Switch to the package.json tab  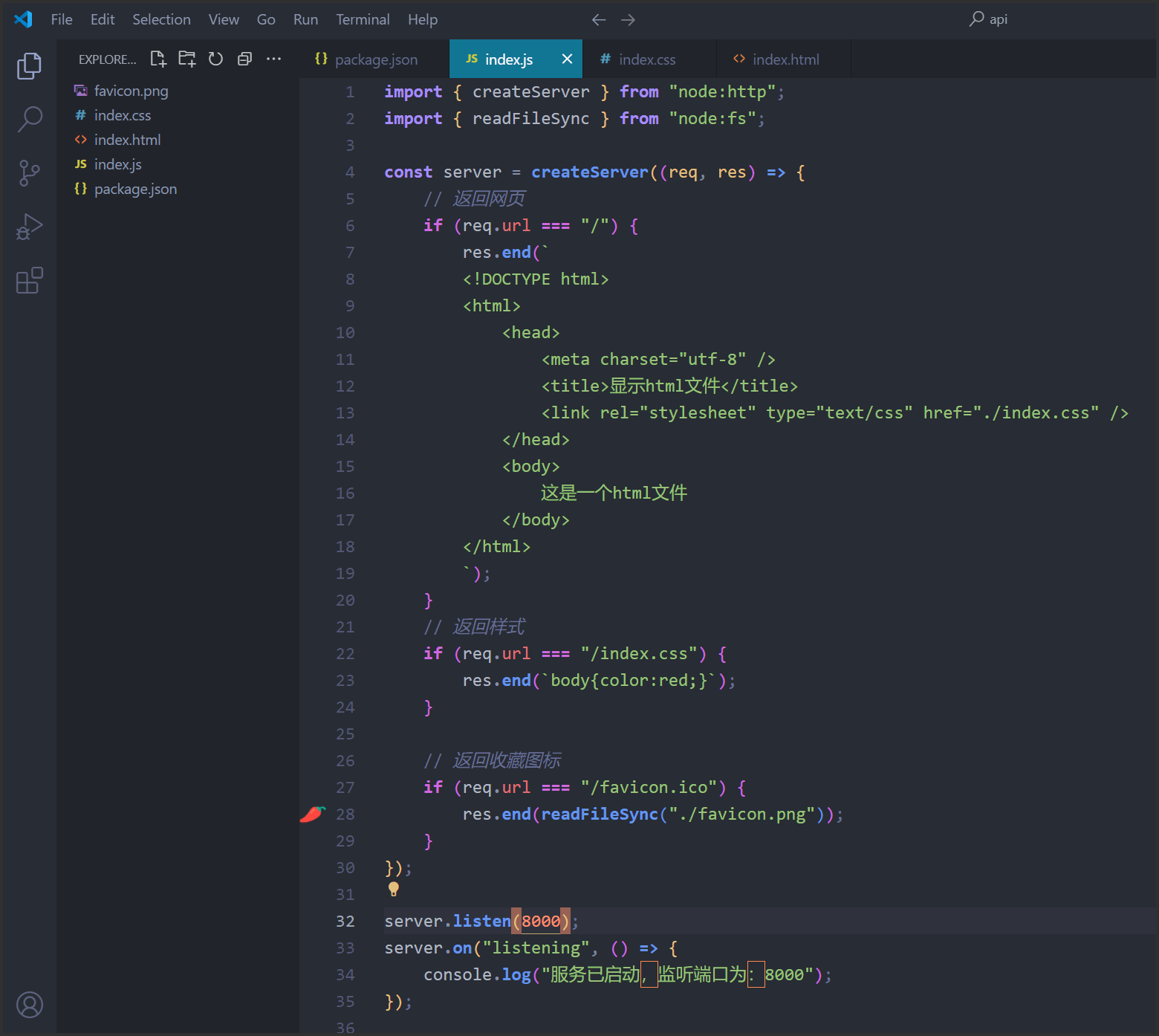coord(374,59)
